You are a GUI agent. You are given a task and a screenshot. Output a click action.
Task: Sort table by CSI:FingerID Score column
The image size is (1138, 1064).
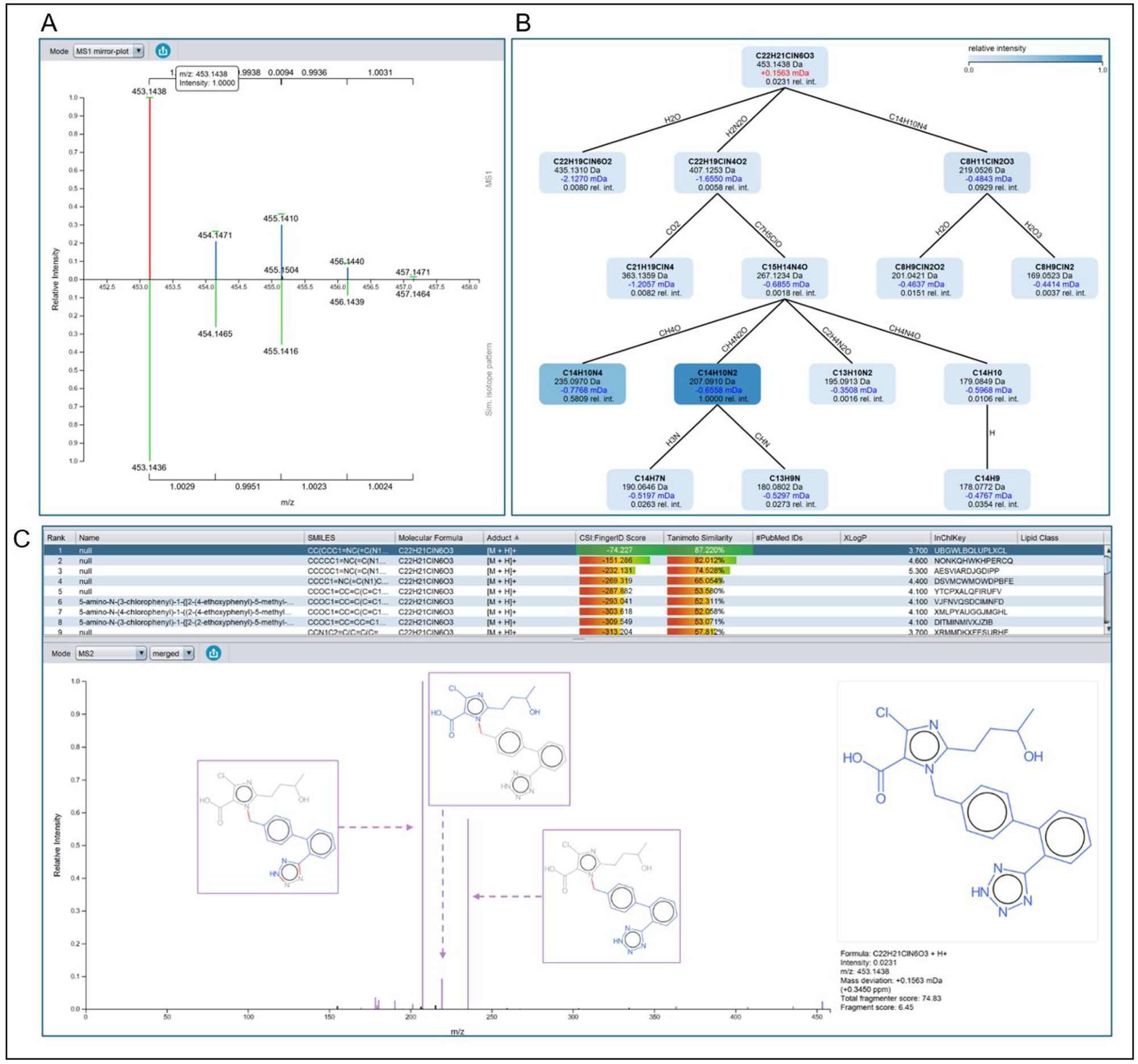click(612, 538)
